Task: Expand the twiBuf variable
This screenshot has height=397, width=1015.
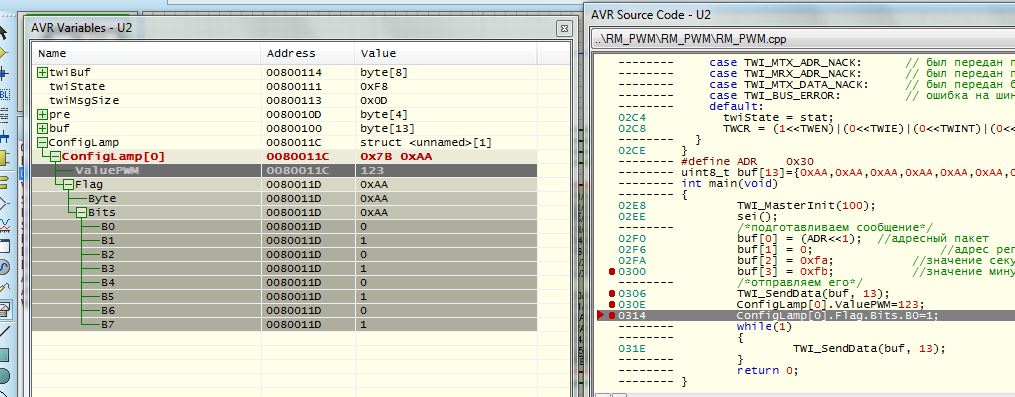Action: (42, 73)
